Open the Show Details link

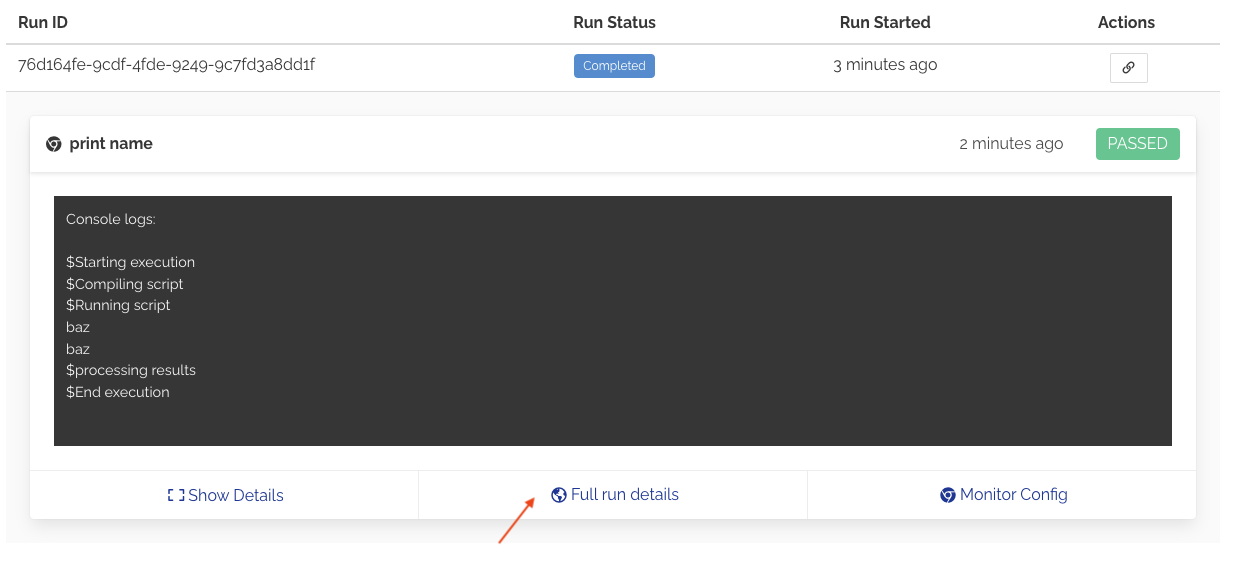pyautogui.click(x=235, y=495)
